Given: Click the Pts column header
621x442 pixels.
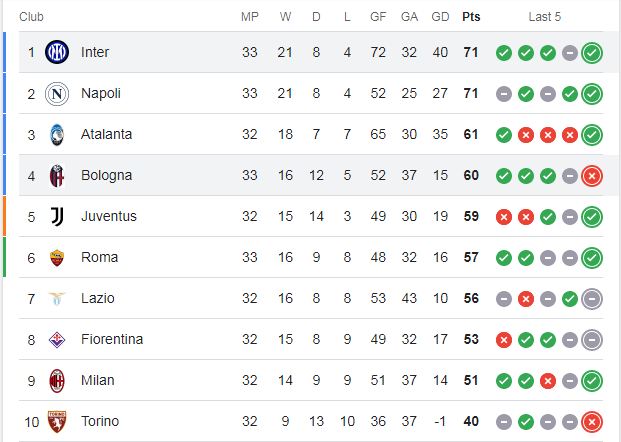Looking at the screenshot, I should (471, 17).
